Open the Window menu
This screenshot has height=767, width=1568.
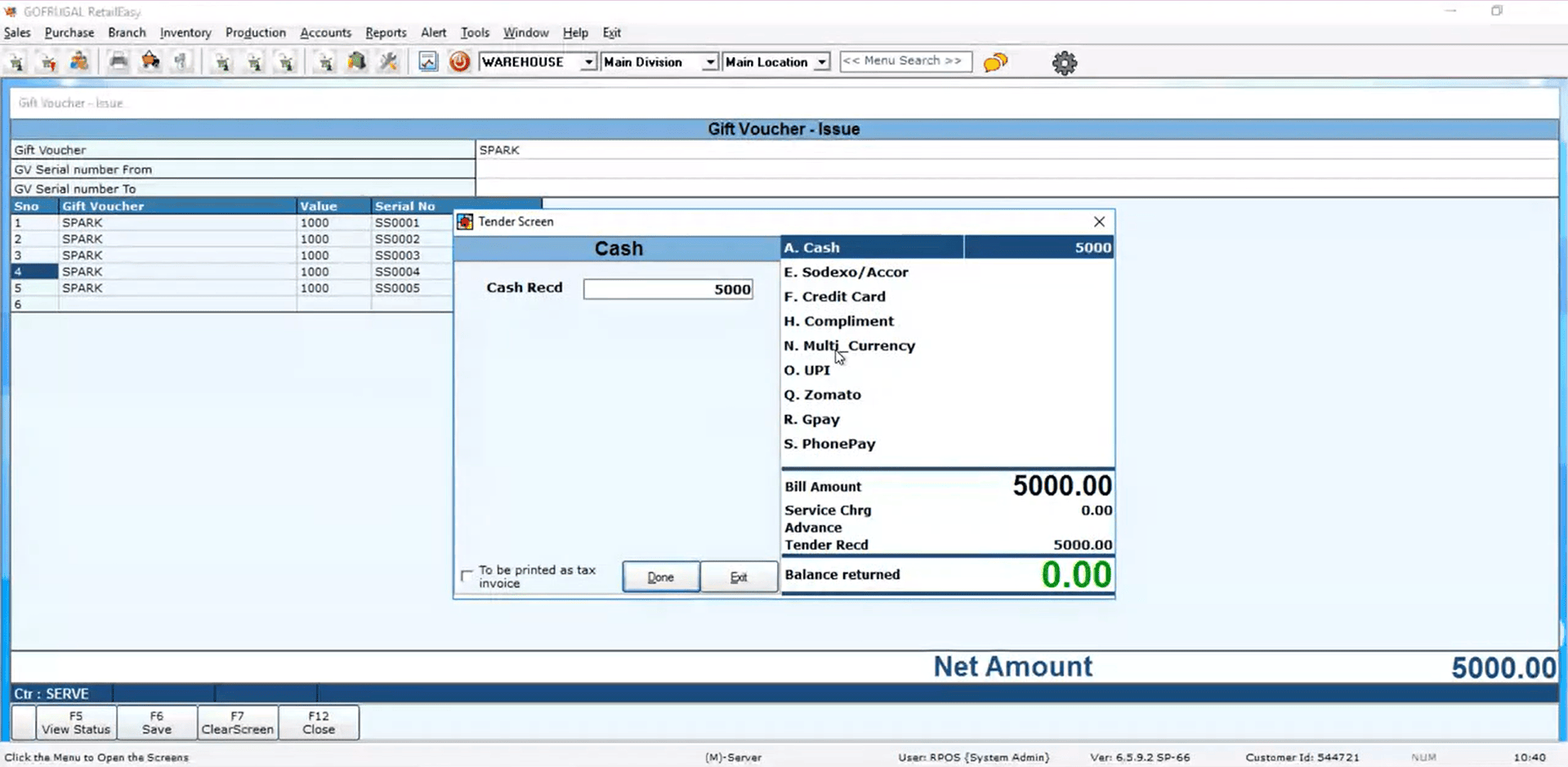click(525, 33)
